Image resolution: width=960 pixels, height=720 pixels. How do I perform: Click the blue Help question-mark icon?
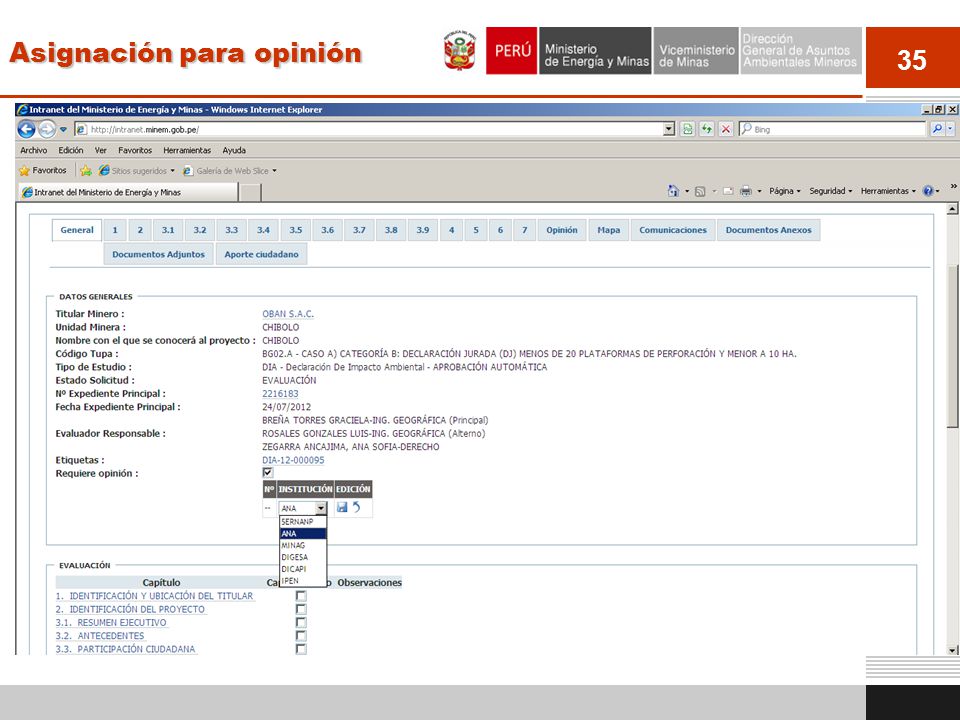point(928,191)
